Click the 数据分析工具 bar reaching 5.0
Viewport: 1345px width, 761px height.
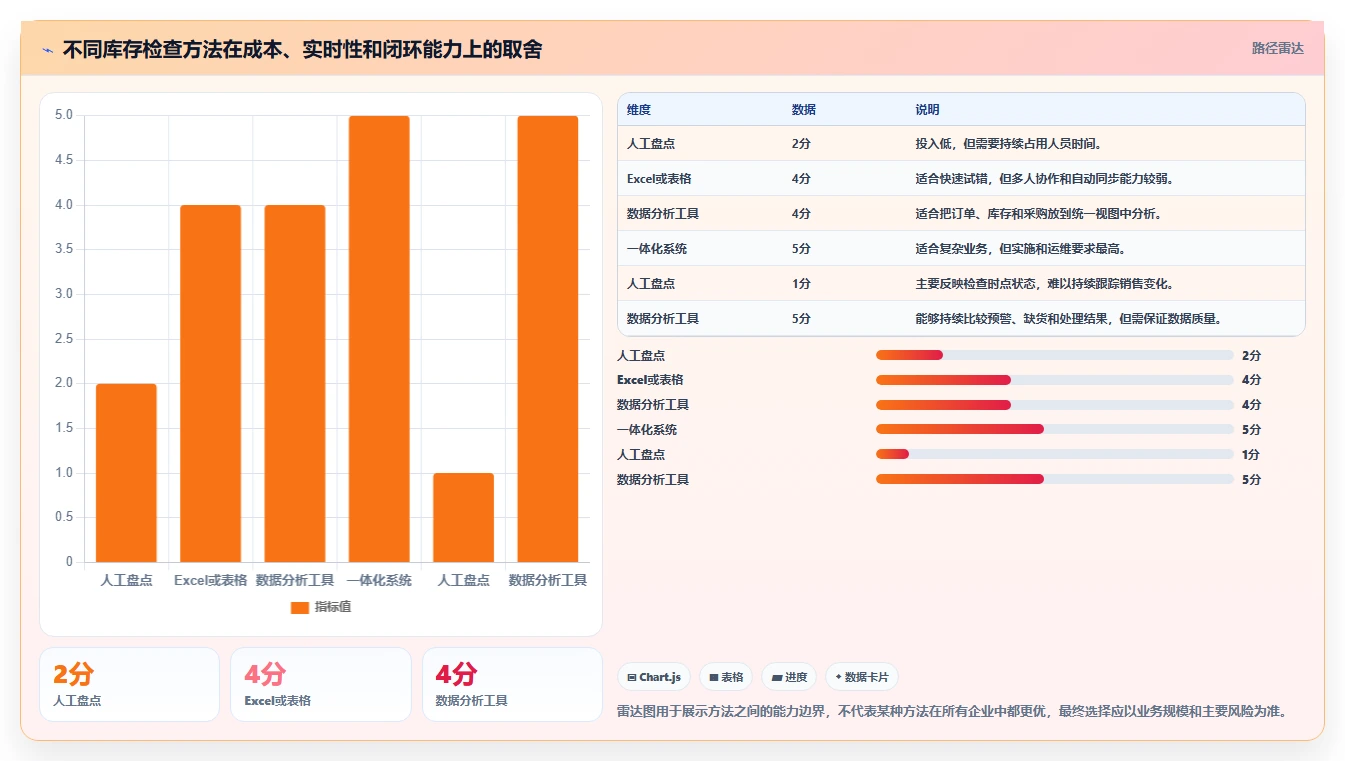[x=548, y=339]
